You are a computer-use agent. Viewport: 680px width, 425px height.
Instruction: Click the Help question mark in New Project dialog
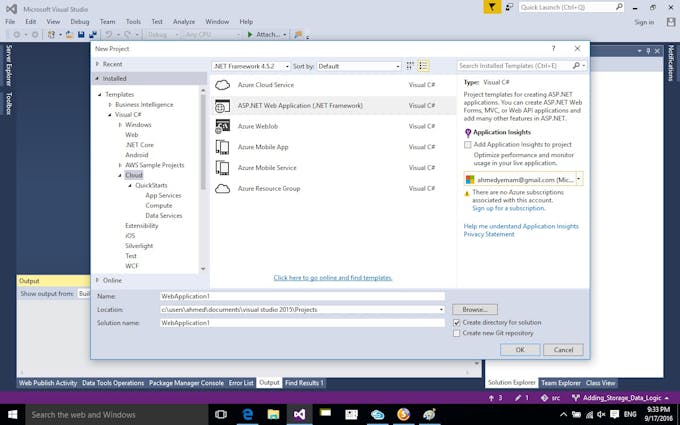point(553,49)
